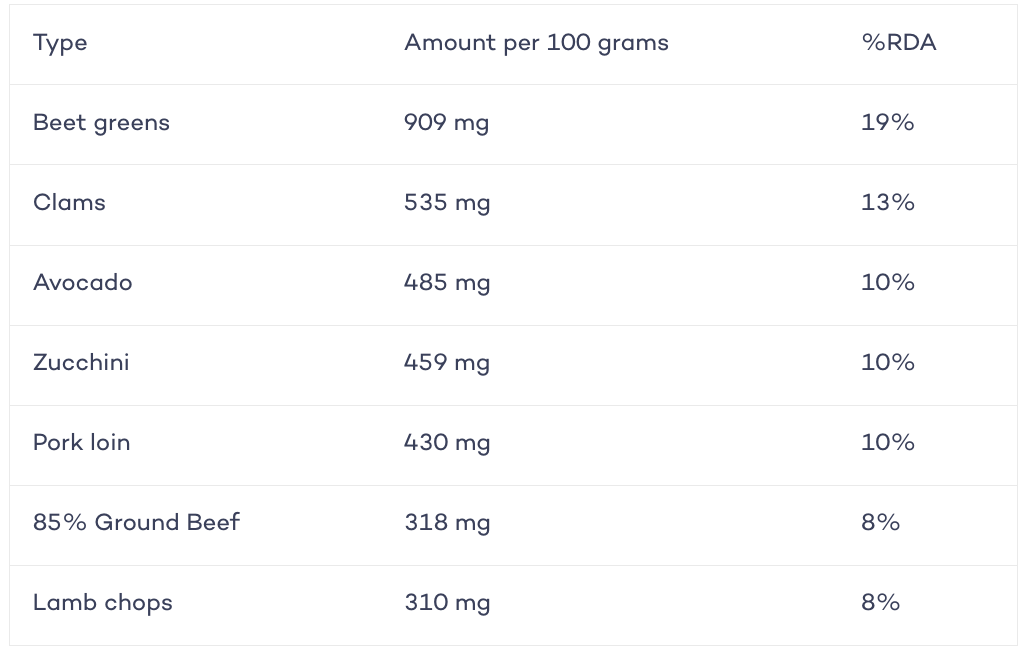Select the 310 mg value

(447, 604)
